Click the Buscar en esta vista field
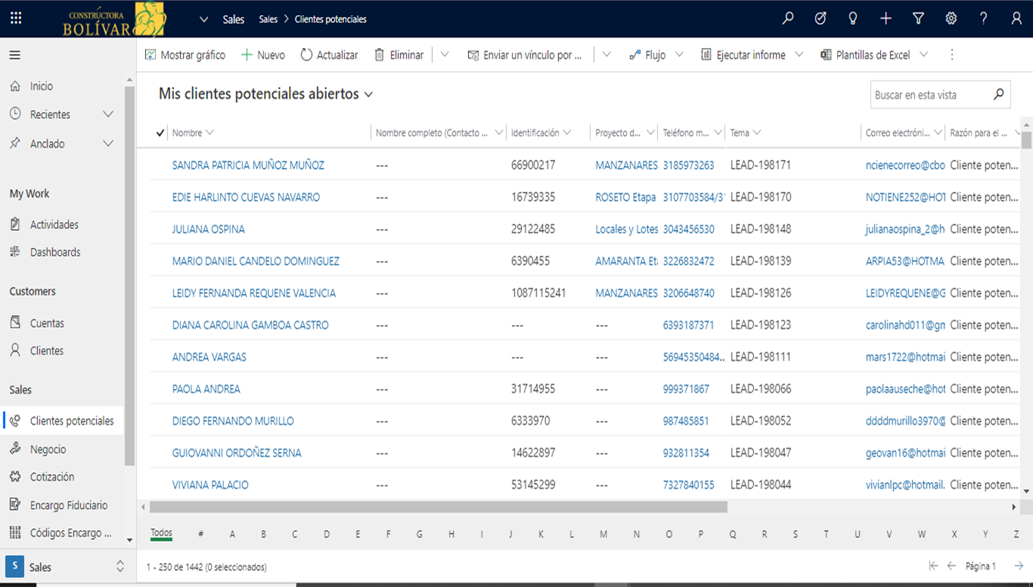Image resolution: width=1033 pixels, height=587 pixels. click(x=930, y=95)
